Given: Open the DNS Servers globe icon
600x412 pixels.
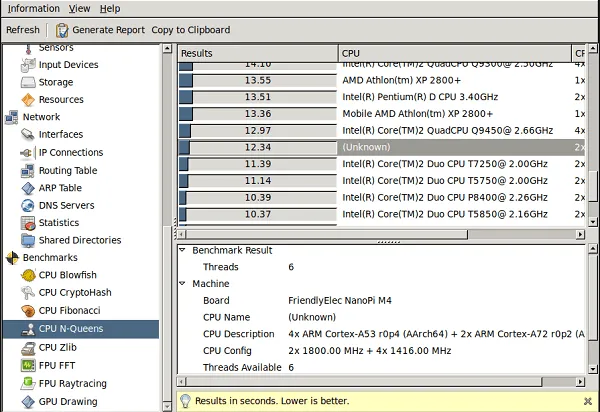Looking at the screenshot, I should 28,205.
